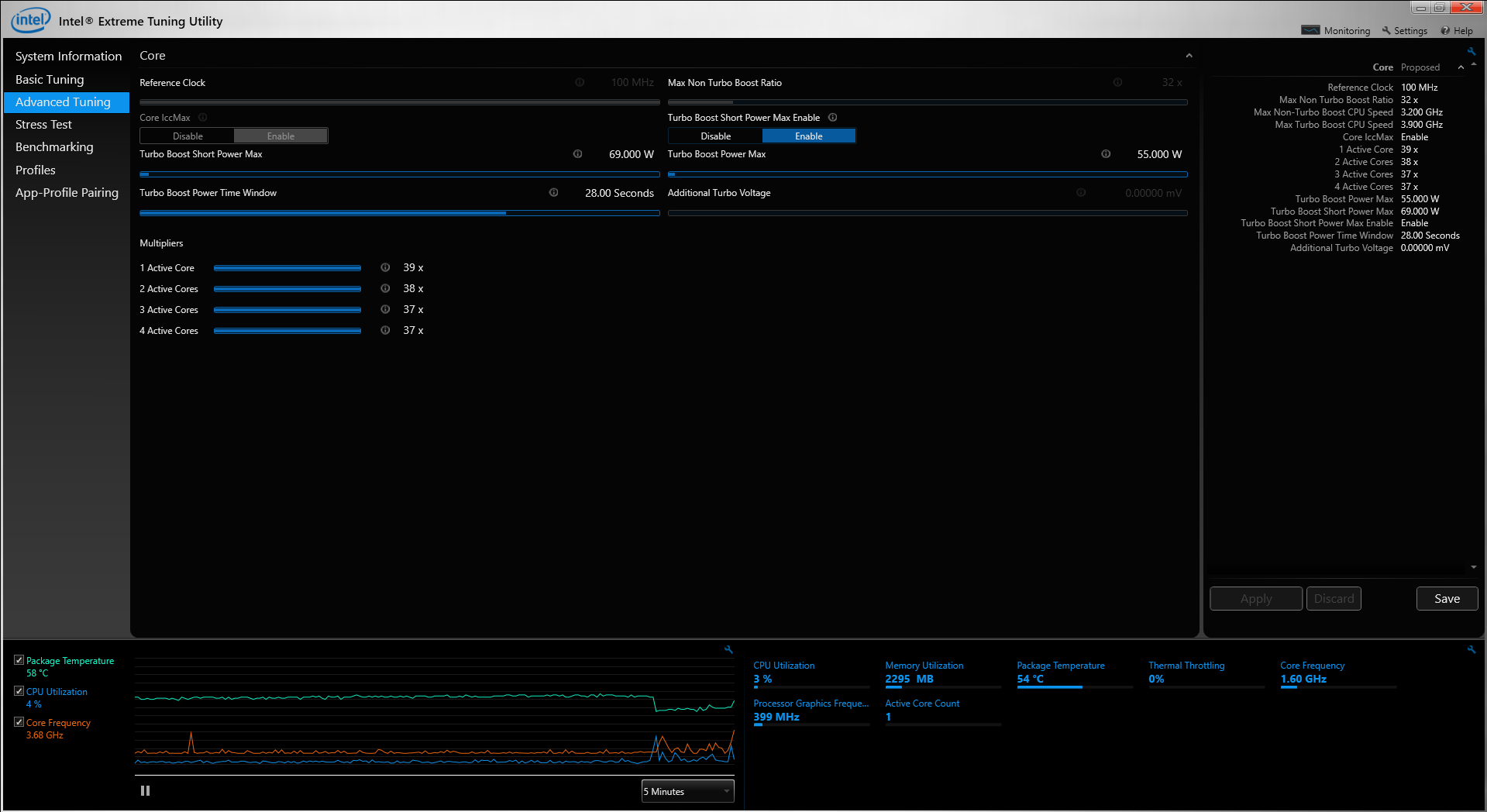Click the Discard button
This screenshot has width=1487, height=812.
(1334, 599)
